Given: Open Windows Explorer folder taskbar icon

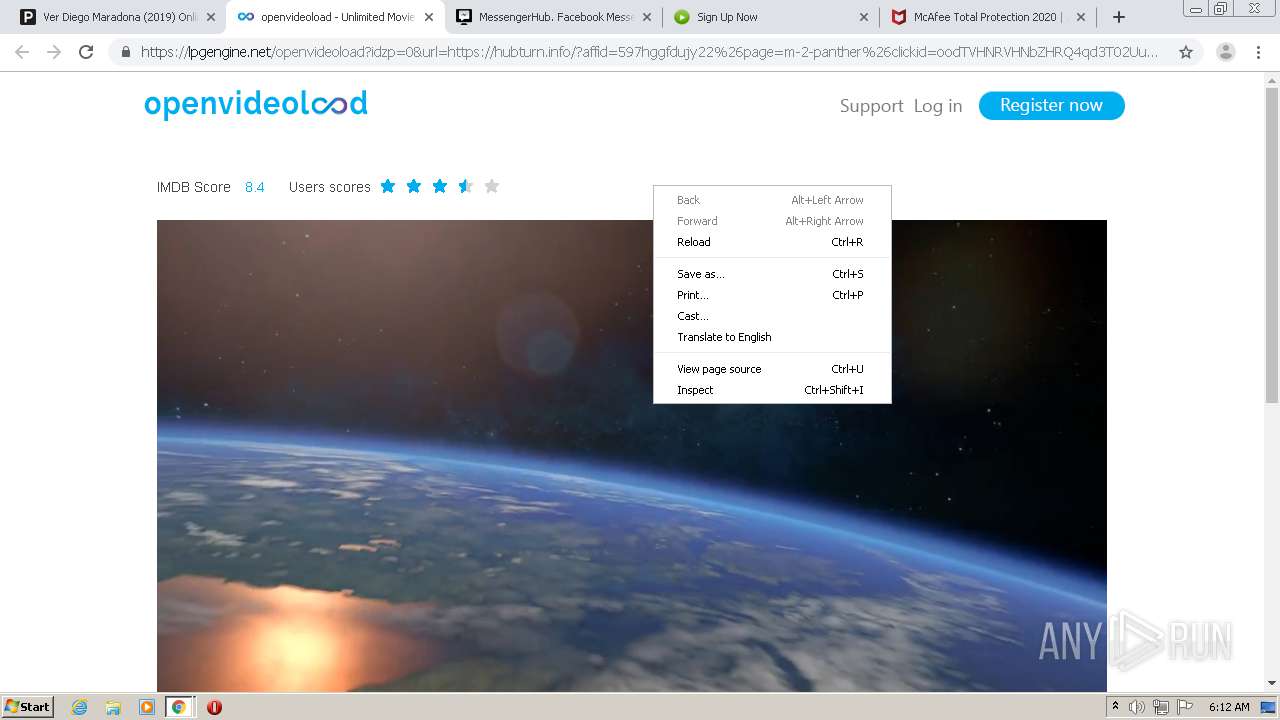Looking at the screenshot, I should coord(113,707).
